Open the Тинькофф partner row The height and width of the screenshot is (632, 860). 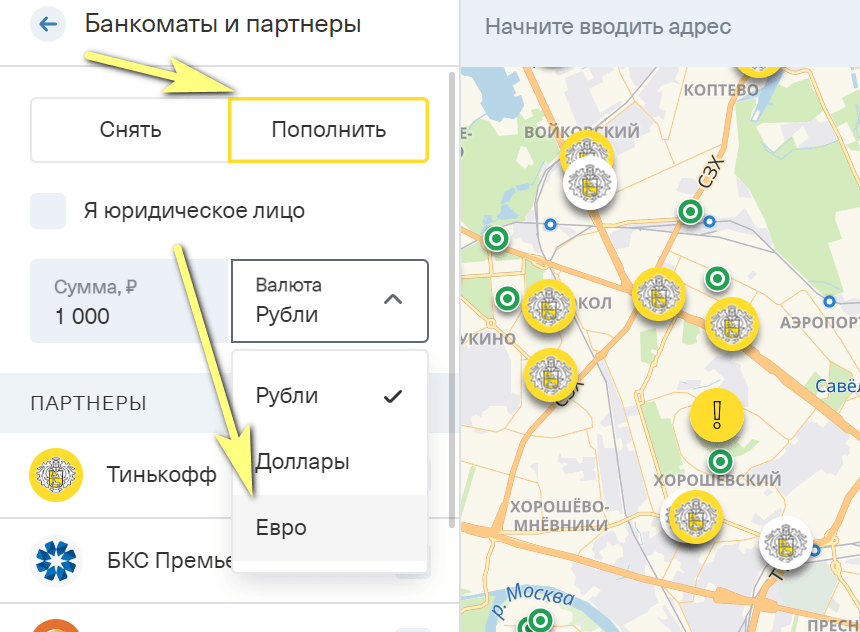pyautogui.click(x=229, y=475)
